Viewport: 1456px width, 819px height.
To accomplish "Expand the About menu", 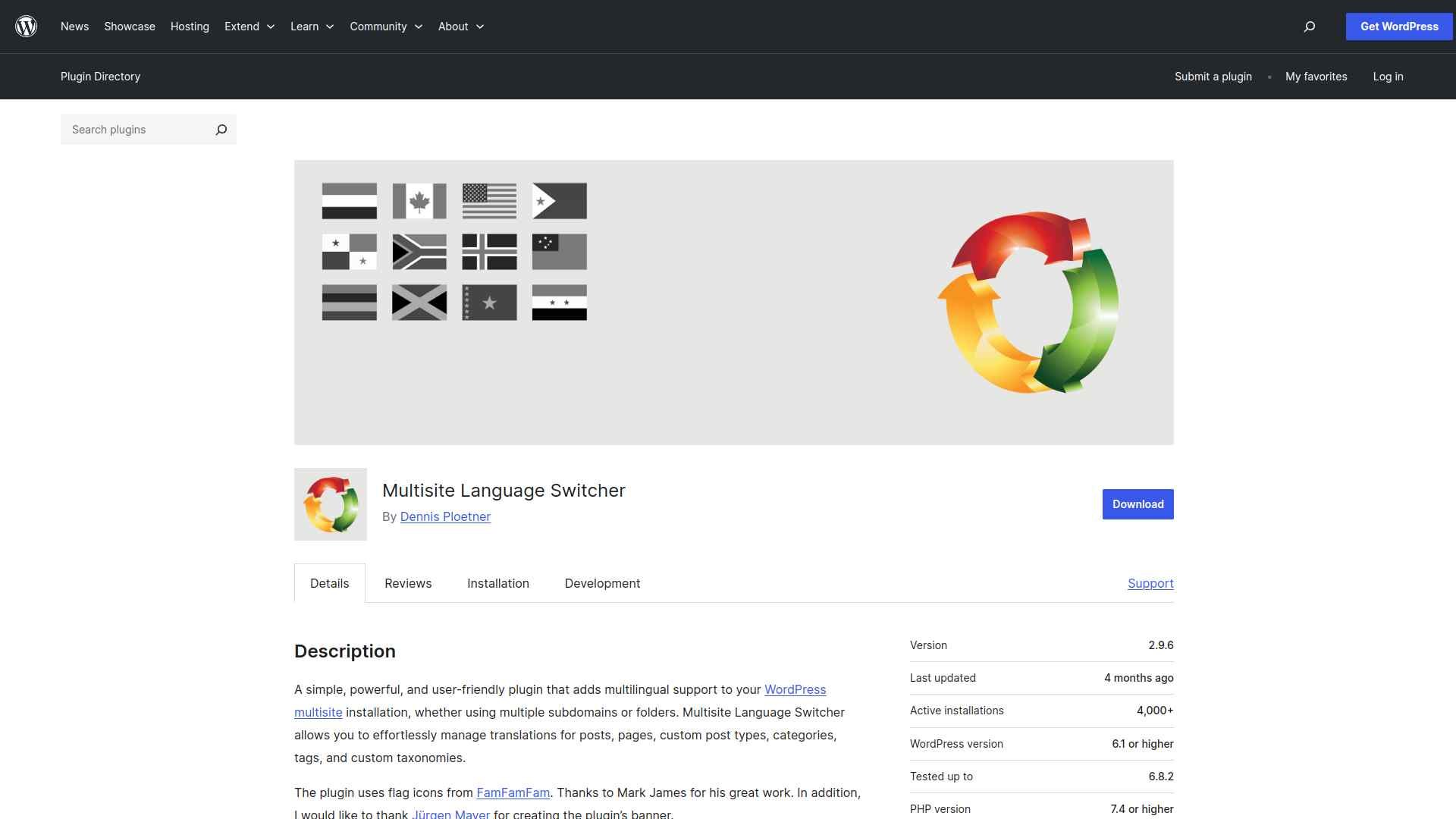I will pyautogui.click(x=461, y=27).
